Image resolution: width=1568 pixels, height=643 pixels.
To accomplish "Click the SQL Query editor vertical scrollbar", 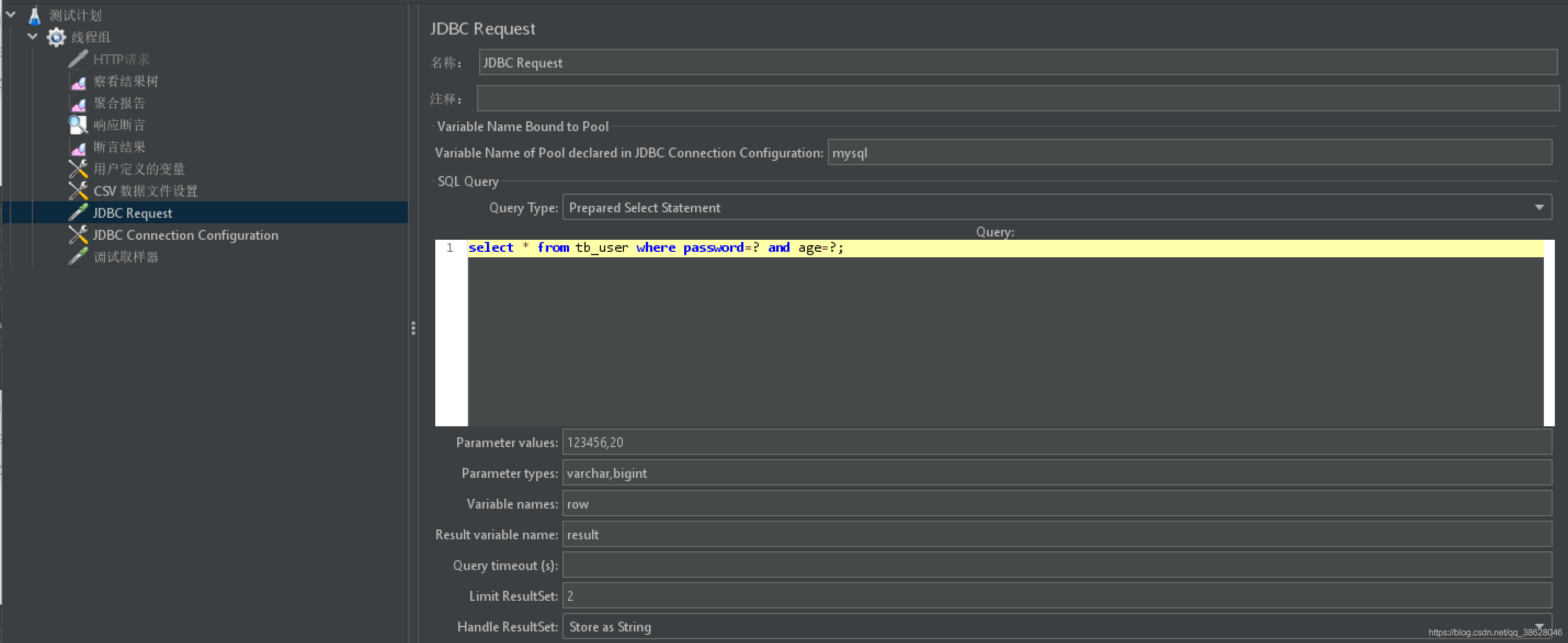I will point(1549,332).
